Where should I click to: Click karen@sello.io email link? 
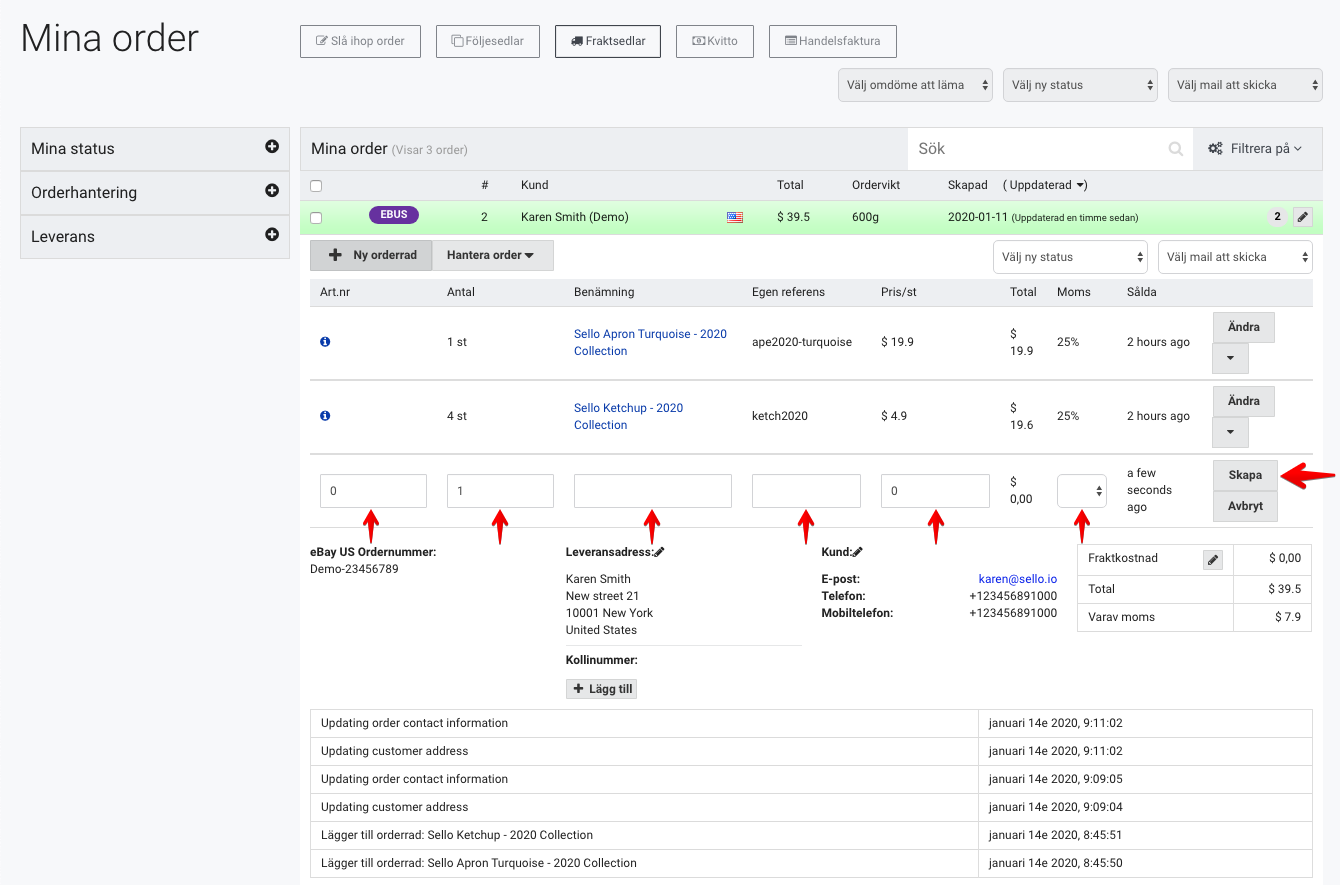[x=1017, y=579]
